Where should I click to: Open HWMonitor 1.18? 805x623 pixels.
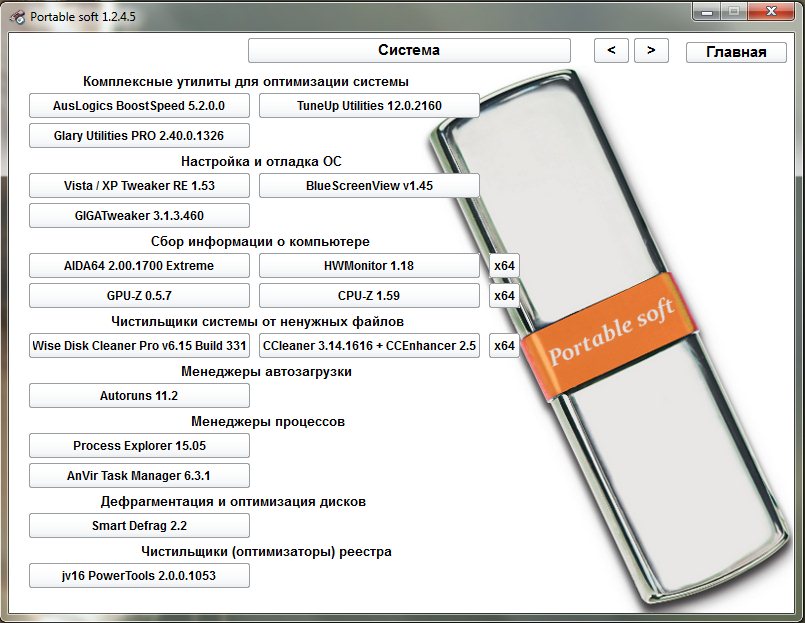[369, 266]
